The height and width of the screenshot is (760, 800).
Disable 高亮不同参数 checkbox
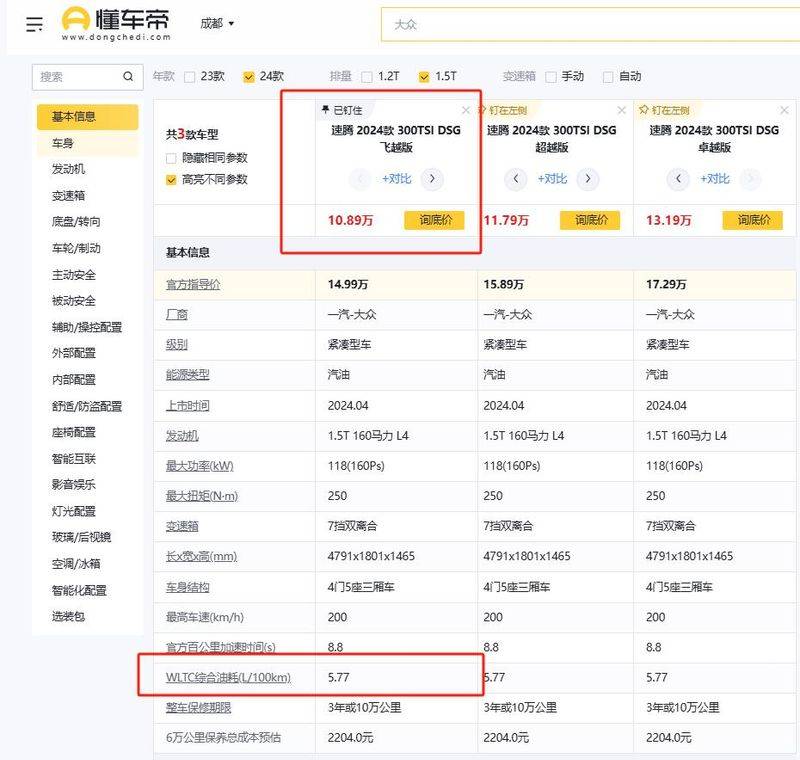[171, 180]
